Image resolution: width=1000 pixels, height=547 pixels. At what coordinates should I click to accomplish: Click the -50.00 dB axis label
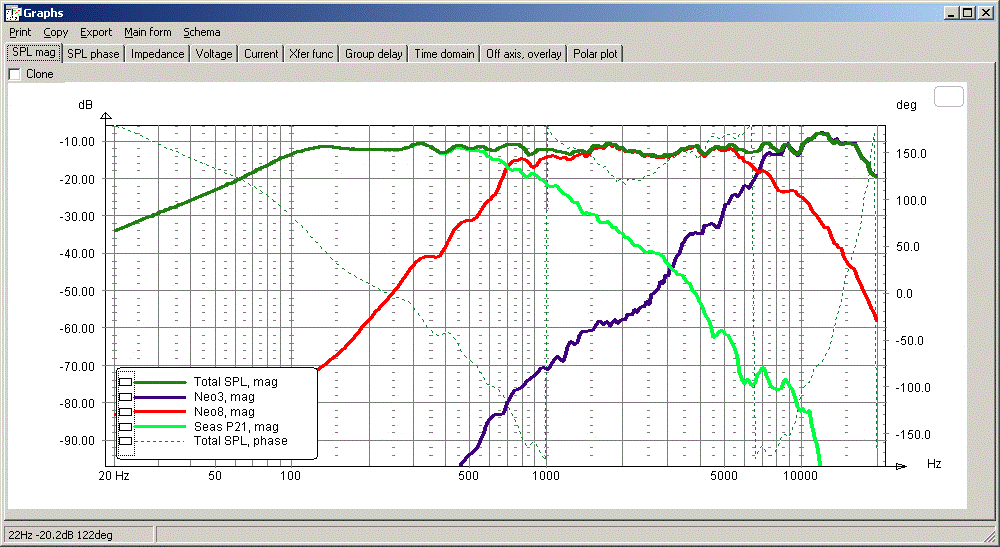point(77,291)
